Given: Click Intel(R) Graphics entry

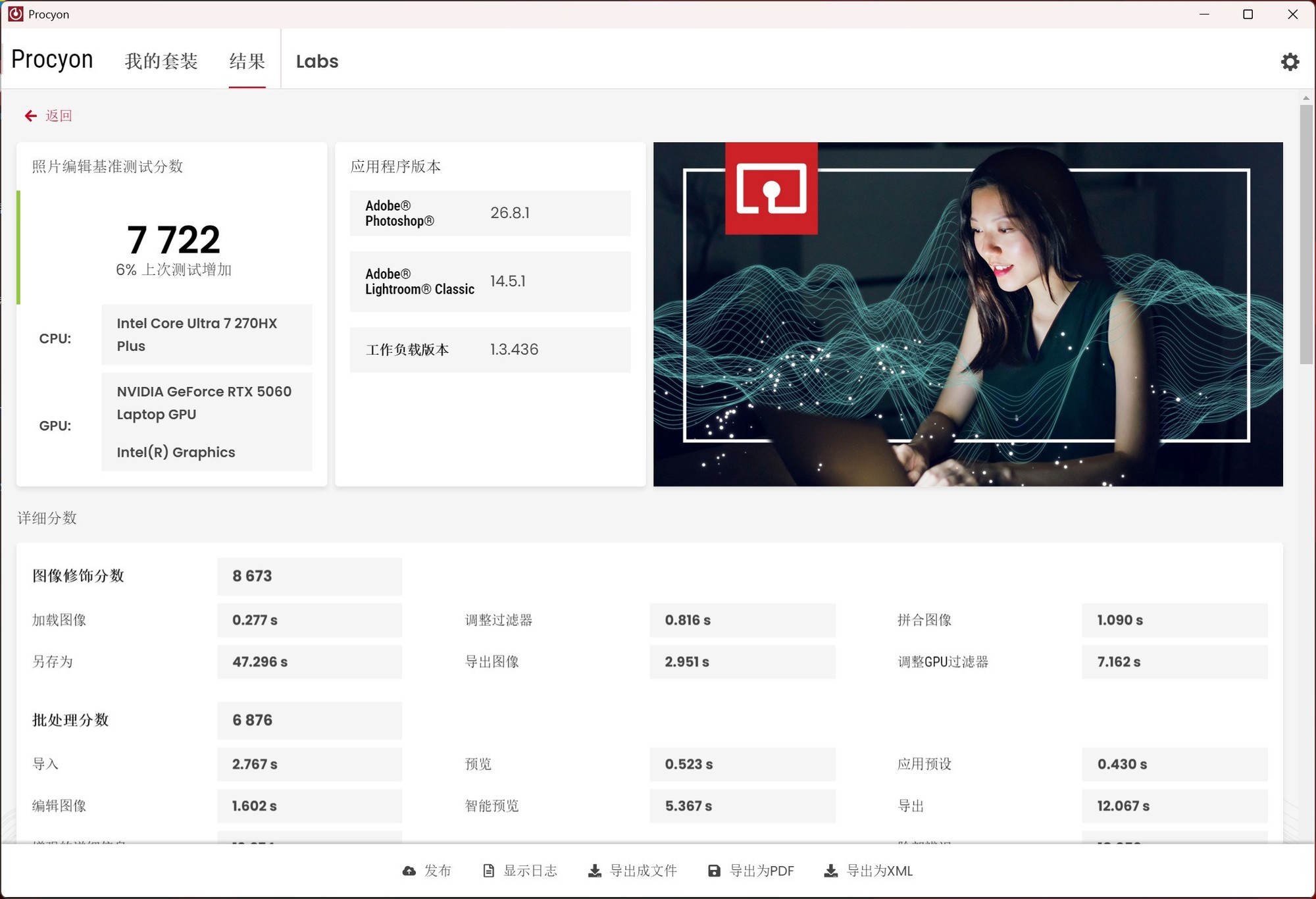Looking at the screenshot, I should [x=176, y=452].
